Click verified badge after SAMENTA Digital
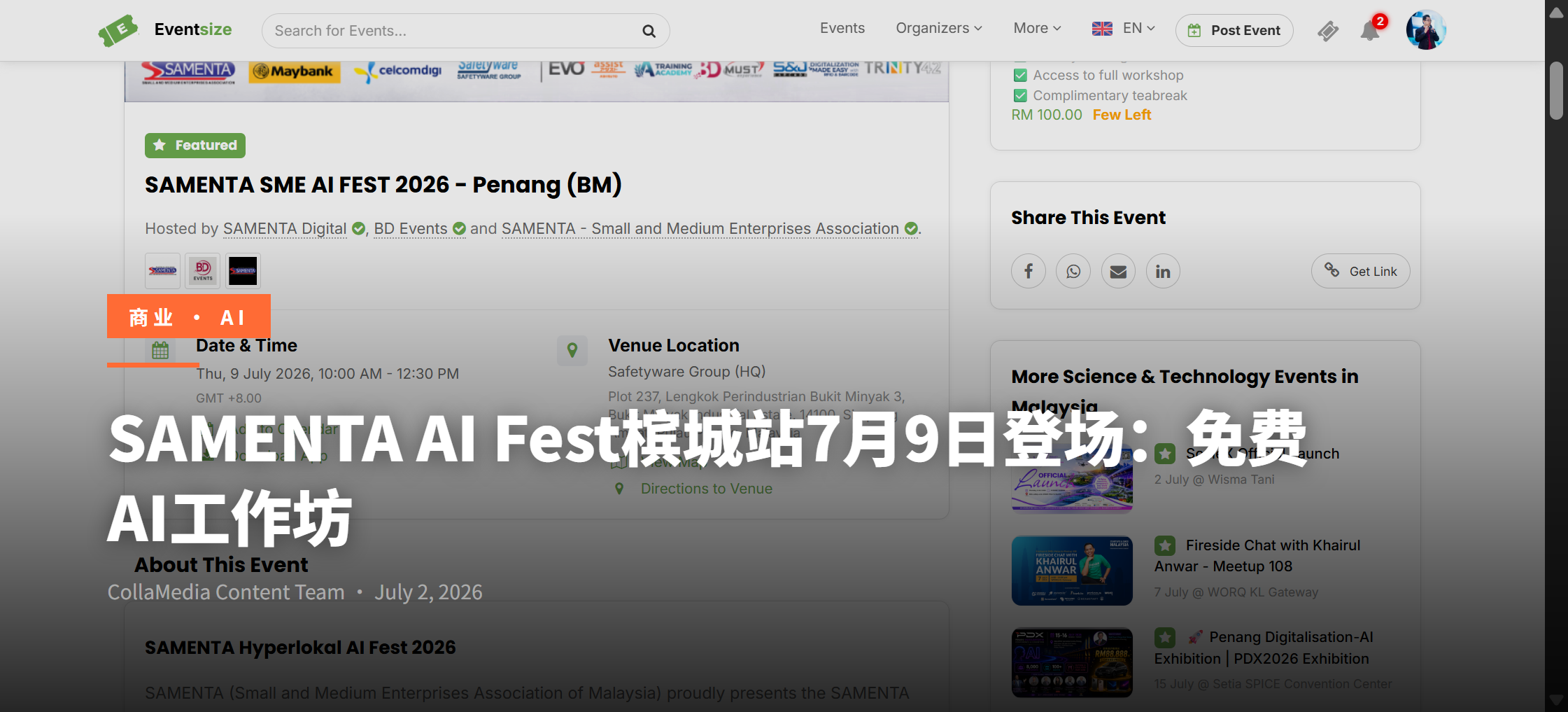 (358, 229)
